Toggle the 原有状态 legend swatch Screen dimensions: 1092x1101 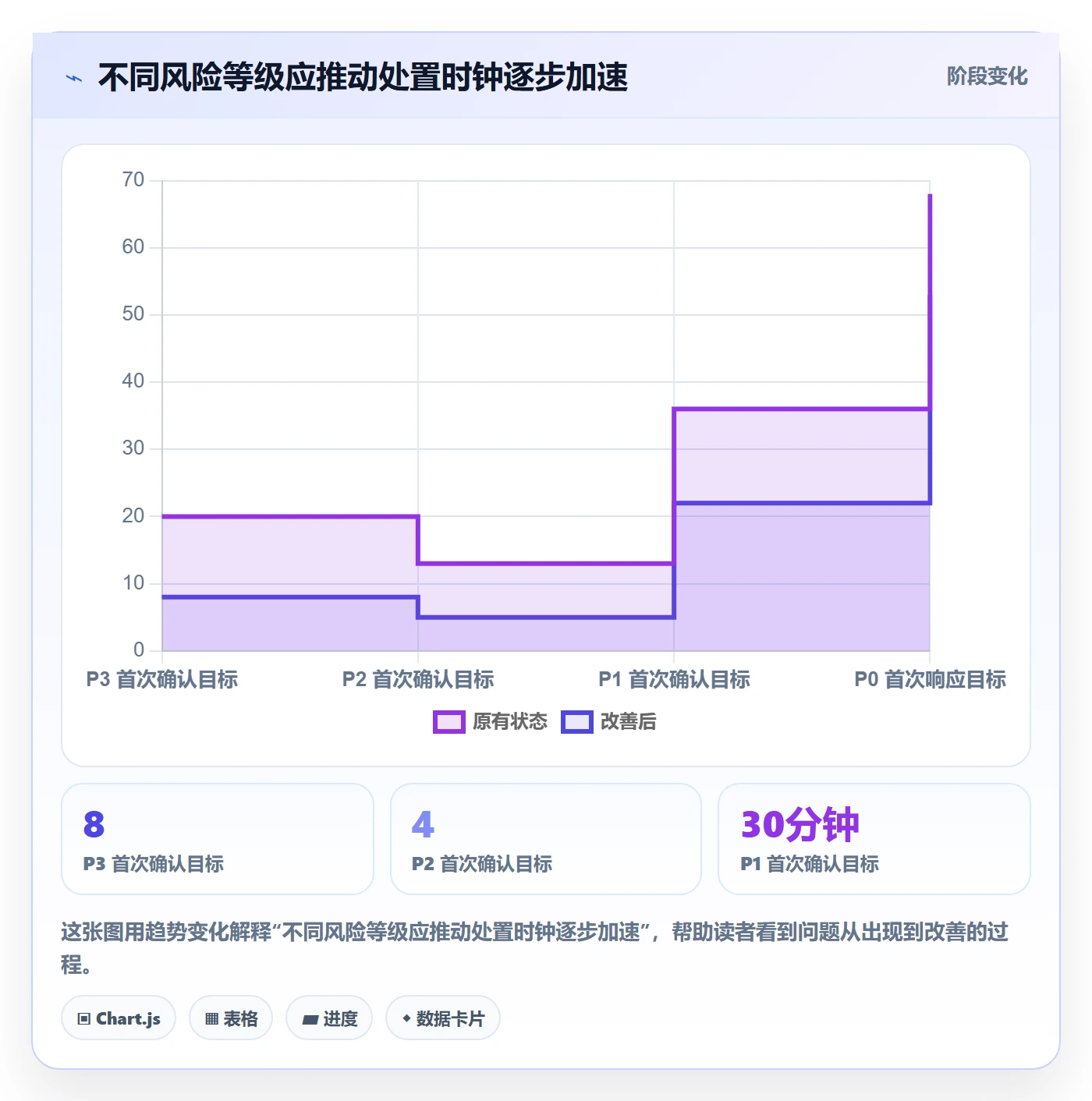click(x=449, y=722)
